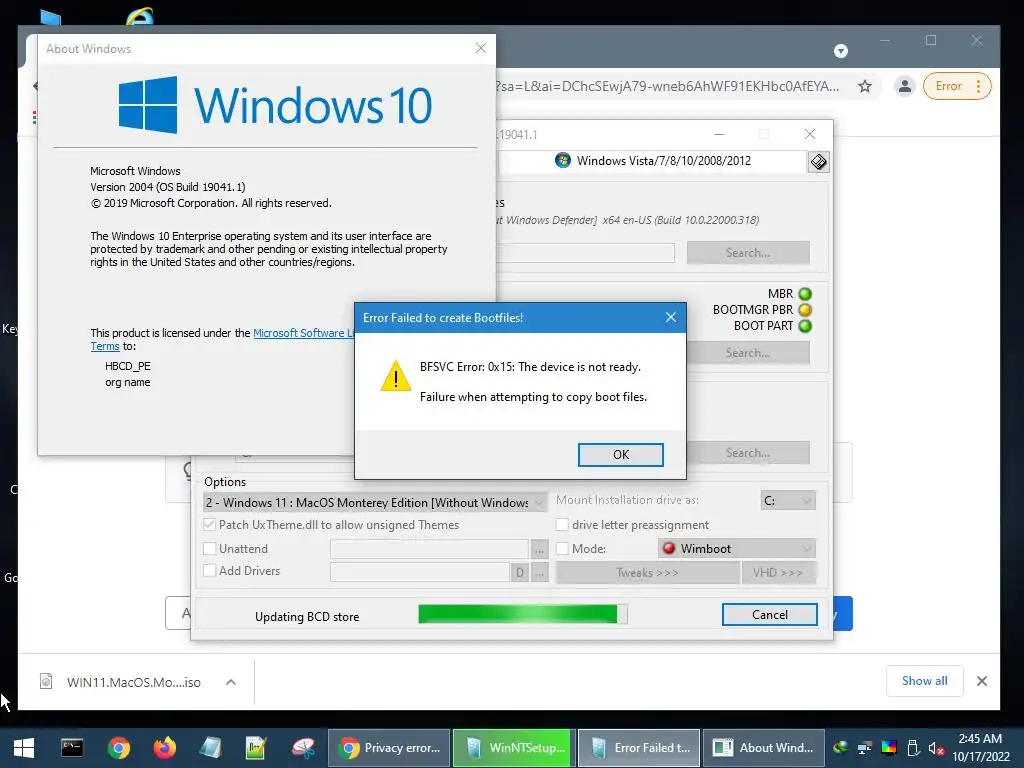This screenshot has height=768, width=1024.
Task: Switch to Error Failed taskbar window
Action: tap(639, 748)
